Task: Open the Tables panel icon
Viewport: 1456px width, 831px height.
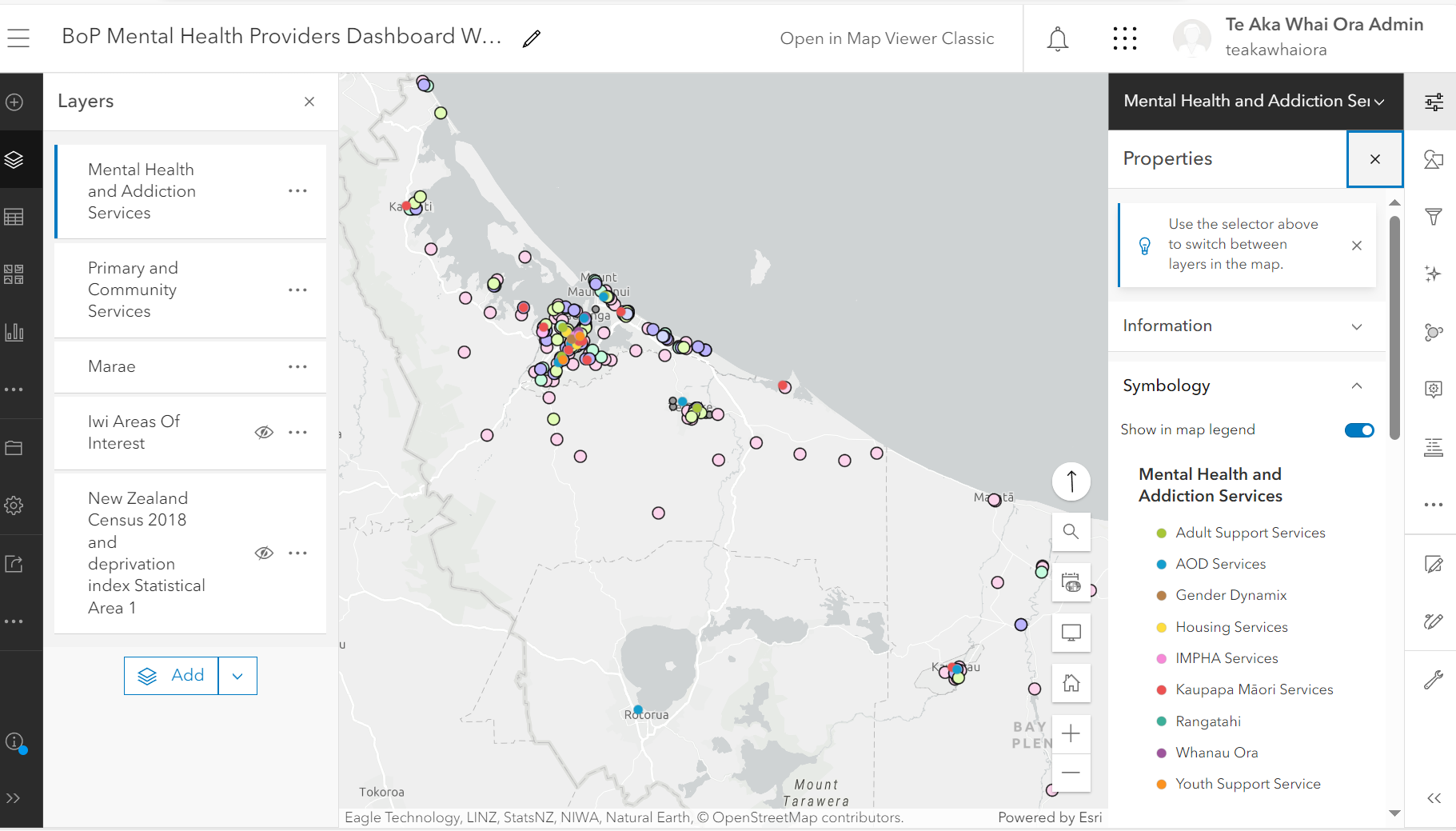Action: tap(14, 218)
